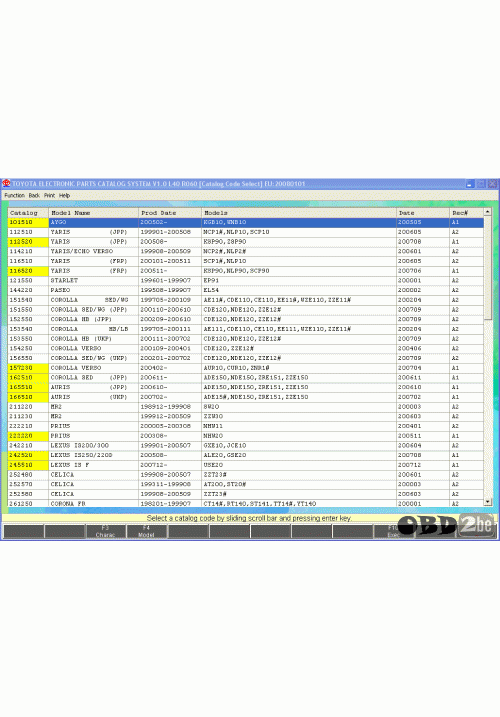Click the Prod Date column header
Screen dimensions: 500x717
170,213
